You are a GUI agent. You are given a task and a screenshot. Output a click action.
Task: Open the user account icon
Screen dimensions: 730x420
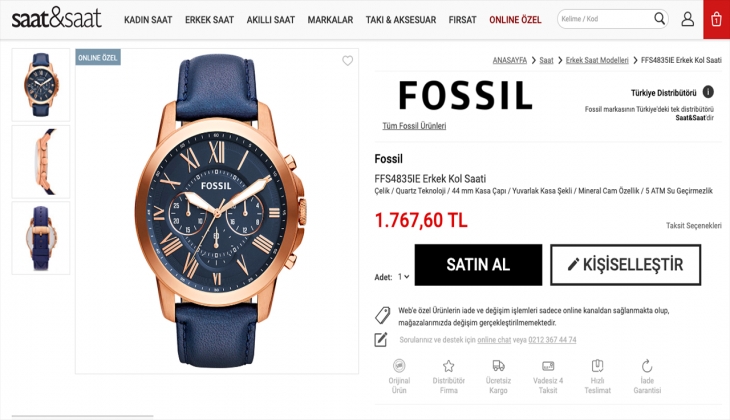tap(688, 19)
